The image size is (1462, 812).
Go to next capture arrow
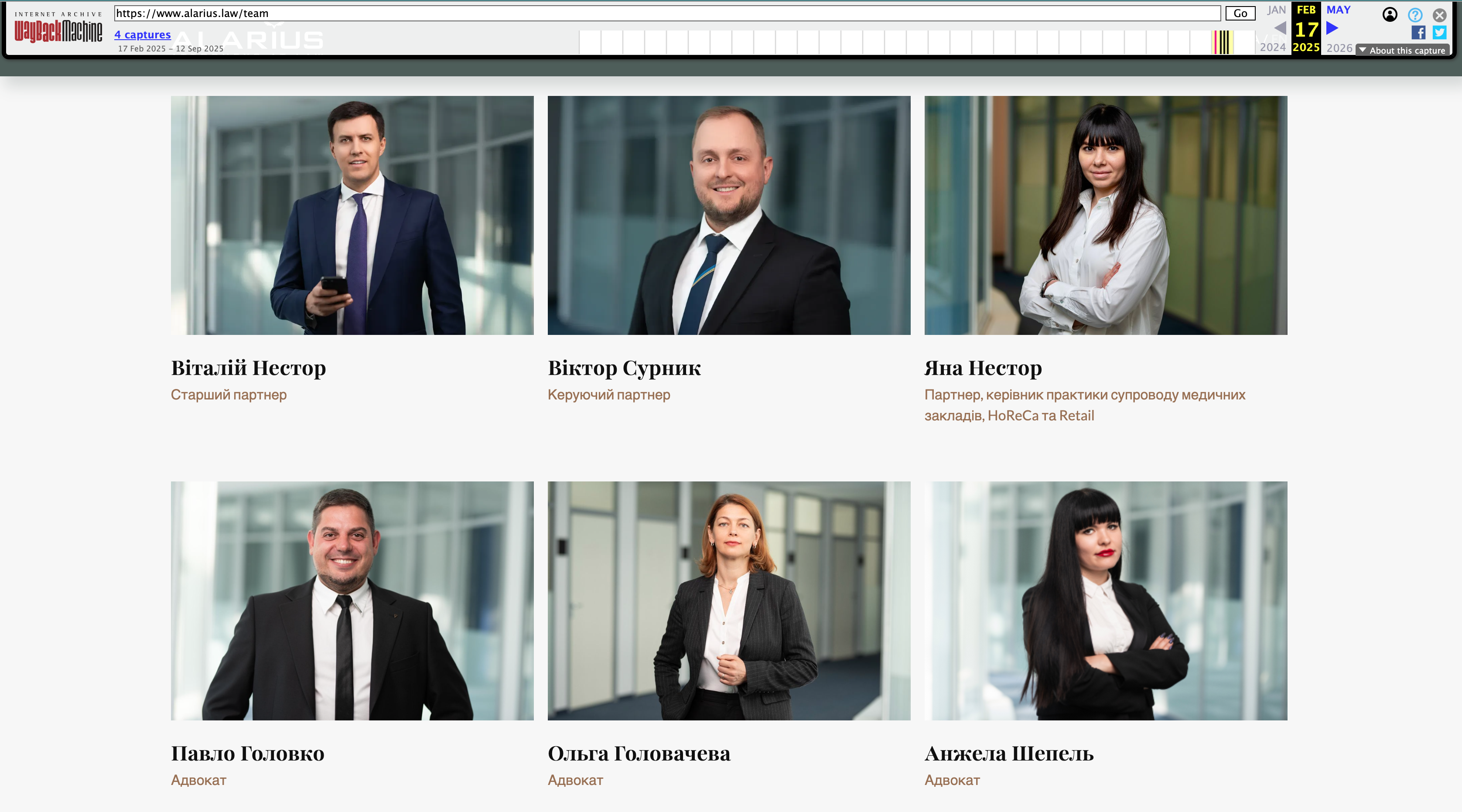click(1332, 28)
